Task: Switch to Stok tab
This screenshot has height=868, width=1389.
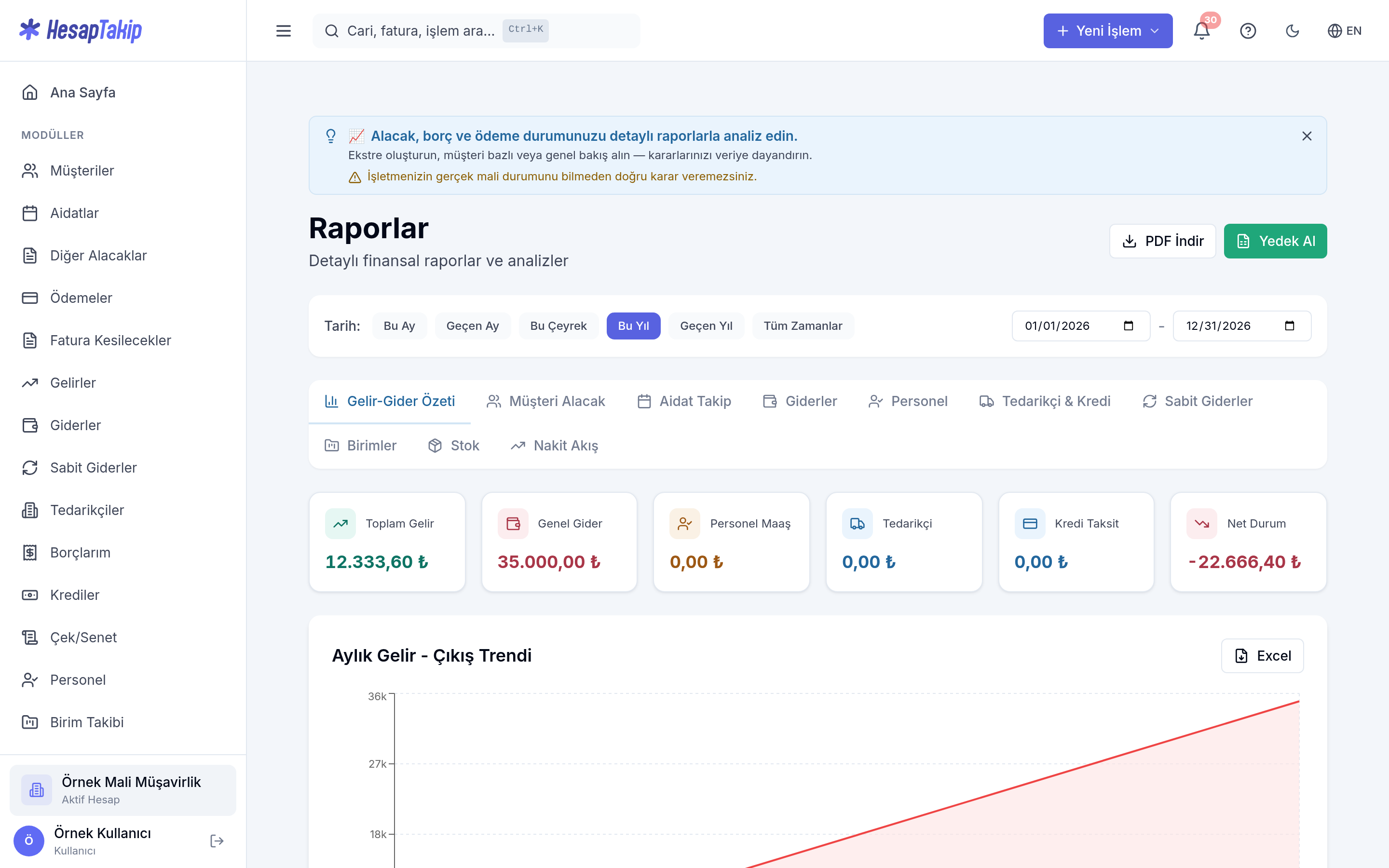Action: coord(453,446)
